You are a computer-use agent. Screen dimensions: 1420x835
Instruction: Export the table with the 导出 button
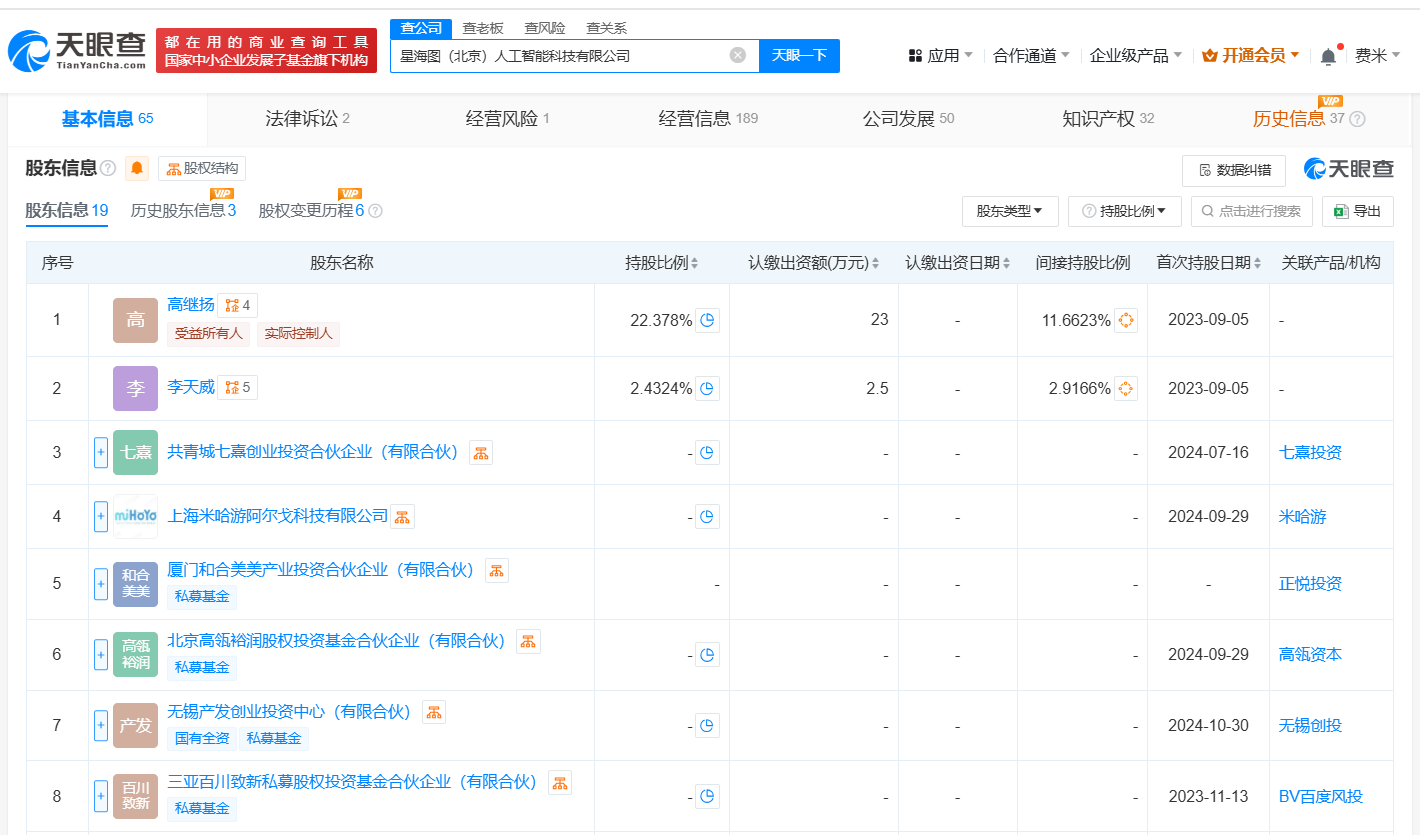[1358, 211]
